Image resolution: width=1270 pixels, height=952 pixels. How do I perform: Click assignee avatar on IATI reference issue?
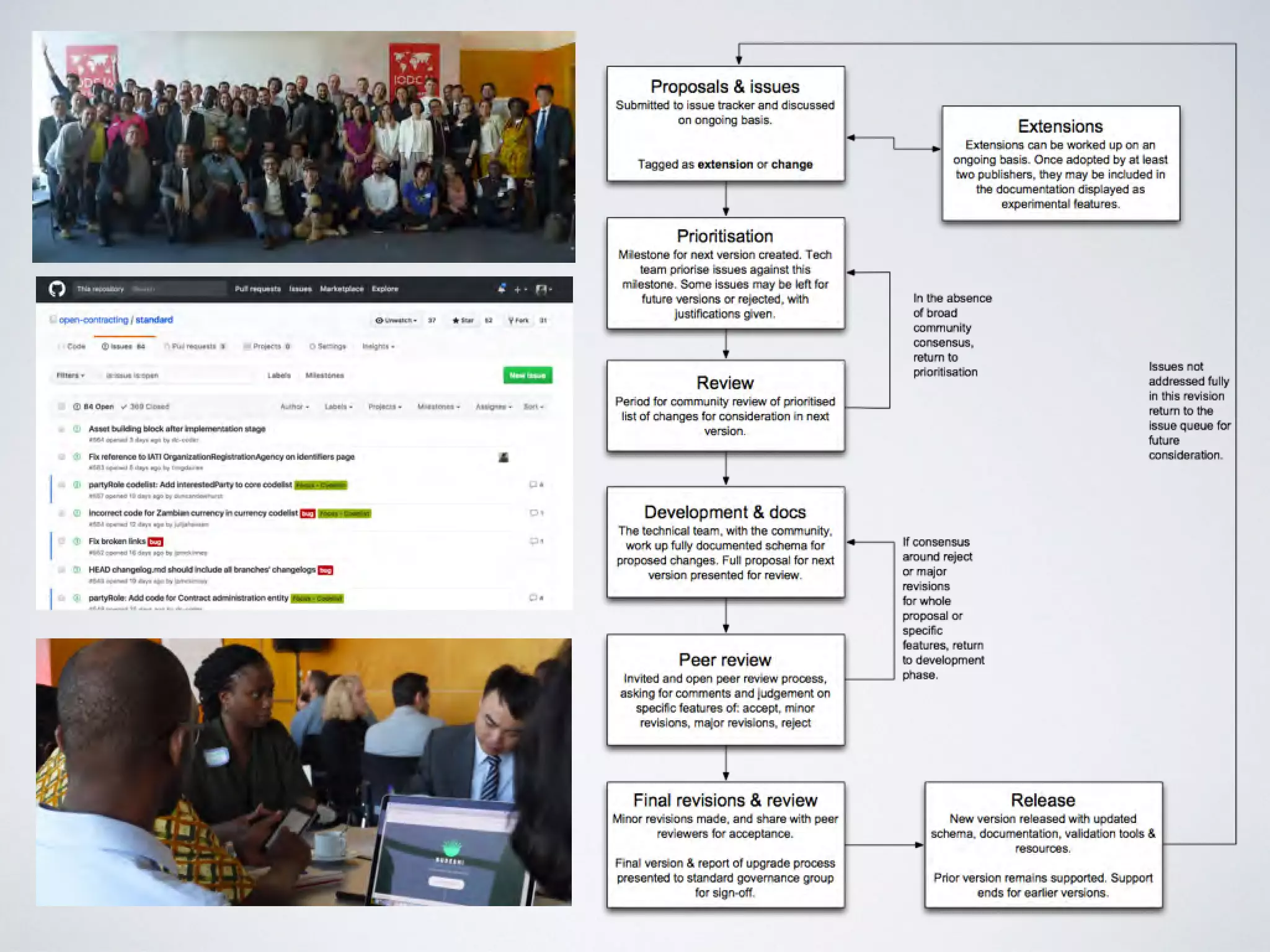click(504, 457)
